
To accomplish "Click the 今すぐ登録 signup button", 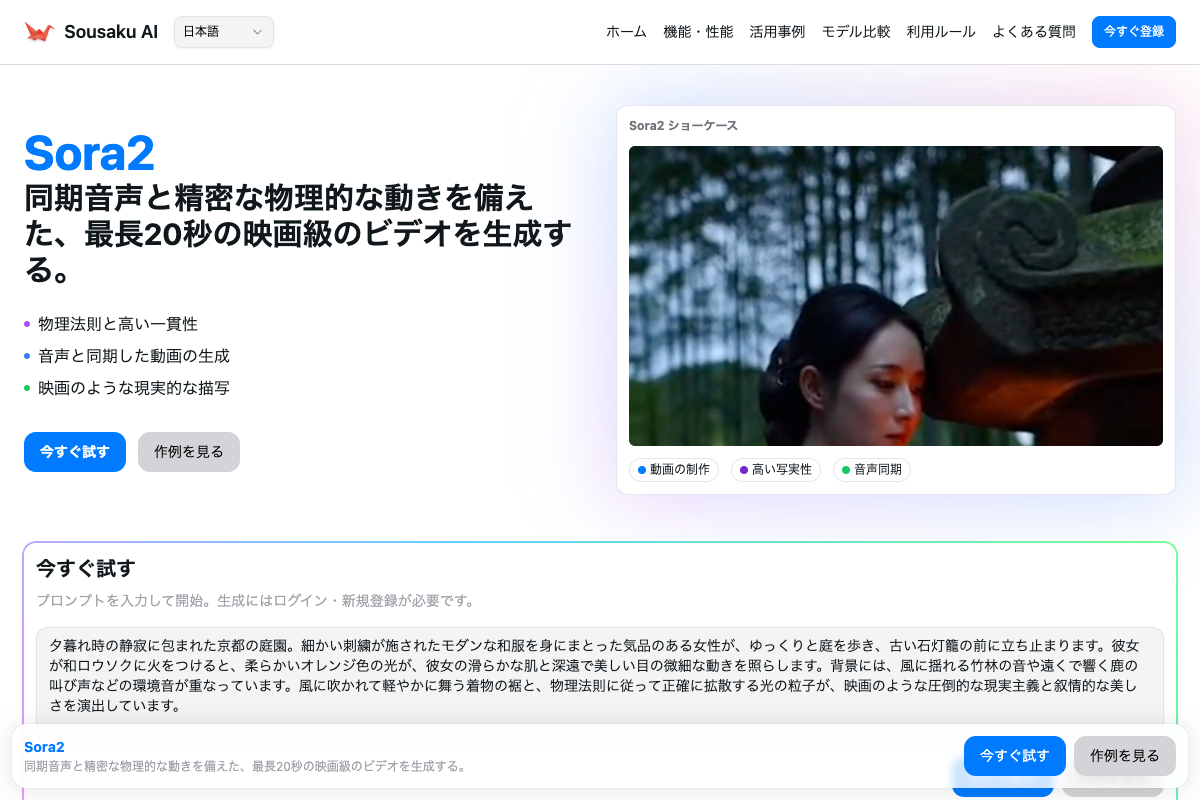I will [x=1133, y=32].
